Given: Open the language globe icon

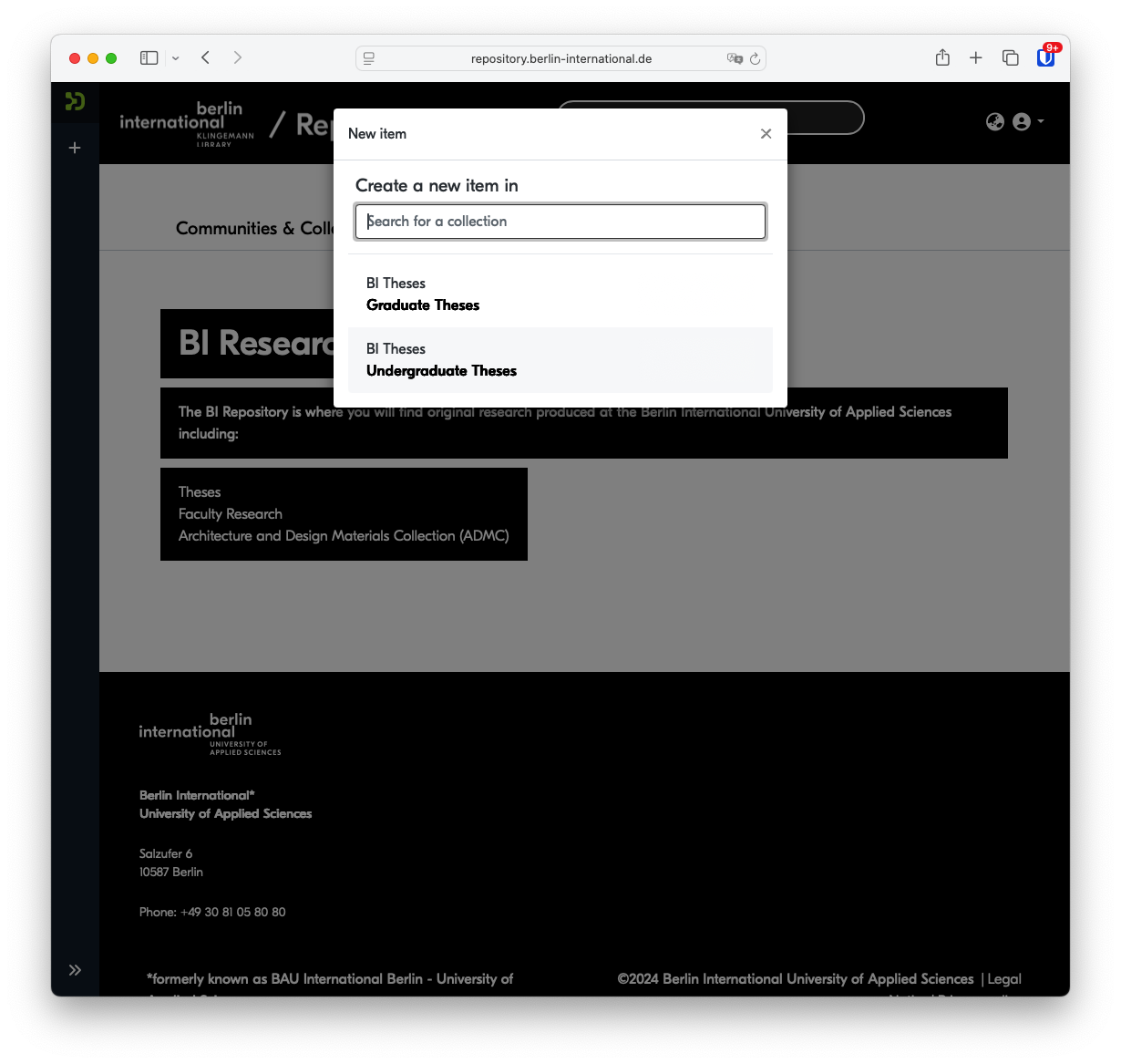Looking at the screenshot, I should point(995,122).
